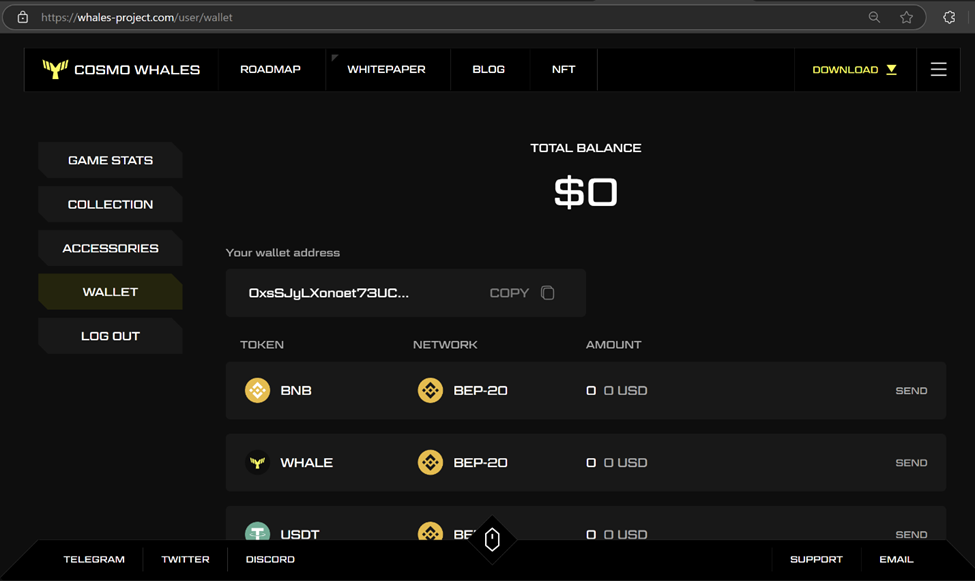975x581 pixels.
Task: Click the Total Balance heading
Action: click(x=586, y=148)
